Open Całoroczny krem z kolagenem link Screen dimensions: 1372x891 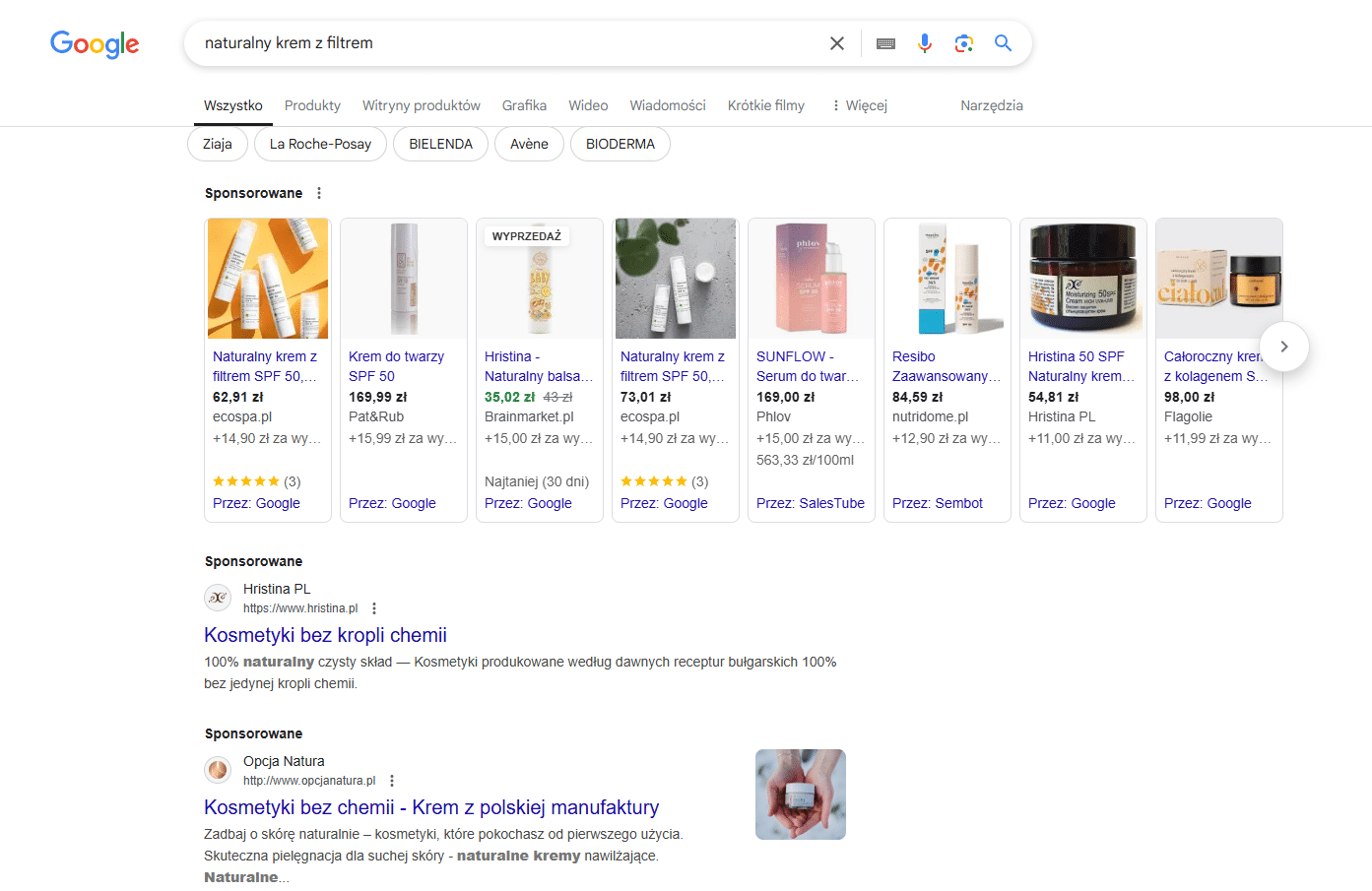(x=1216, y=366)
